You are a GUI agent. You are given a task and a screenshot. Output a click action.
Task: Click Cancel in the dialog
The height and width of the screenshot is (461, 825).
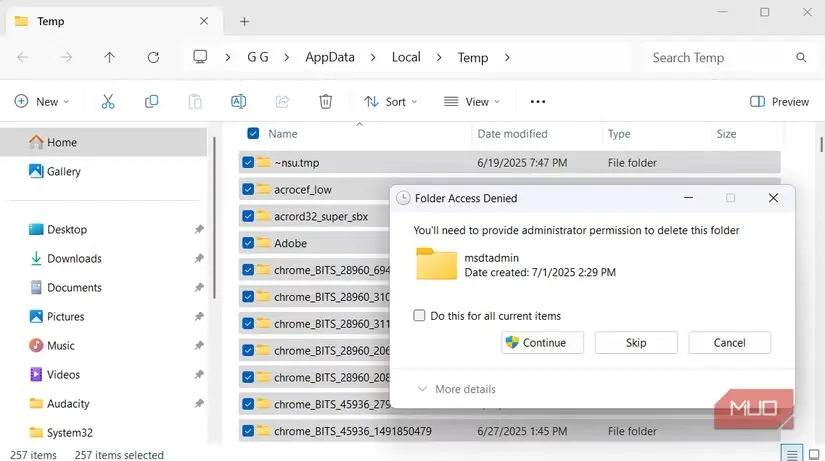(729, 343)
